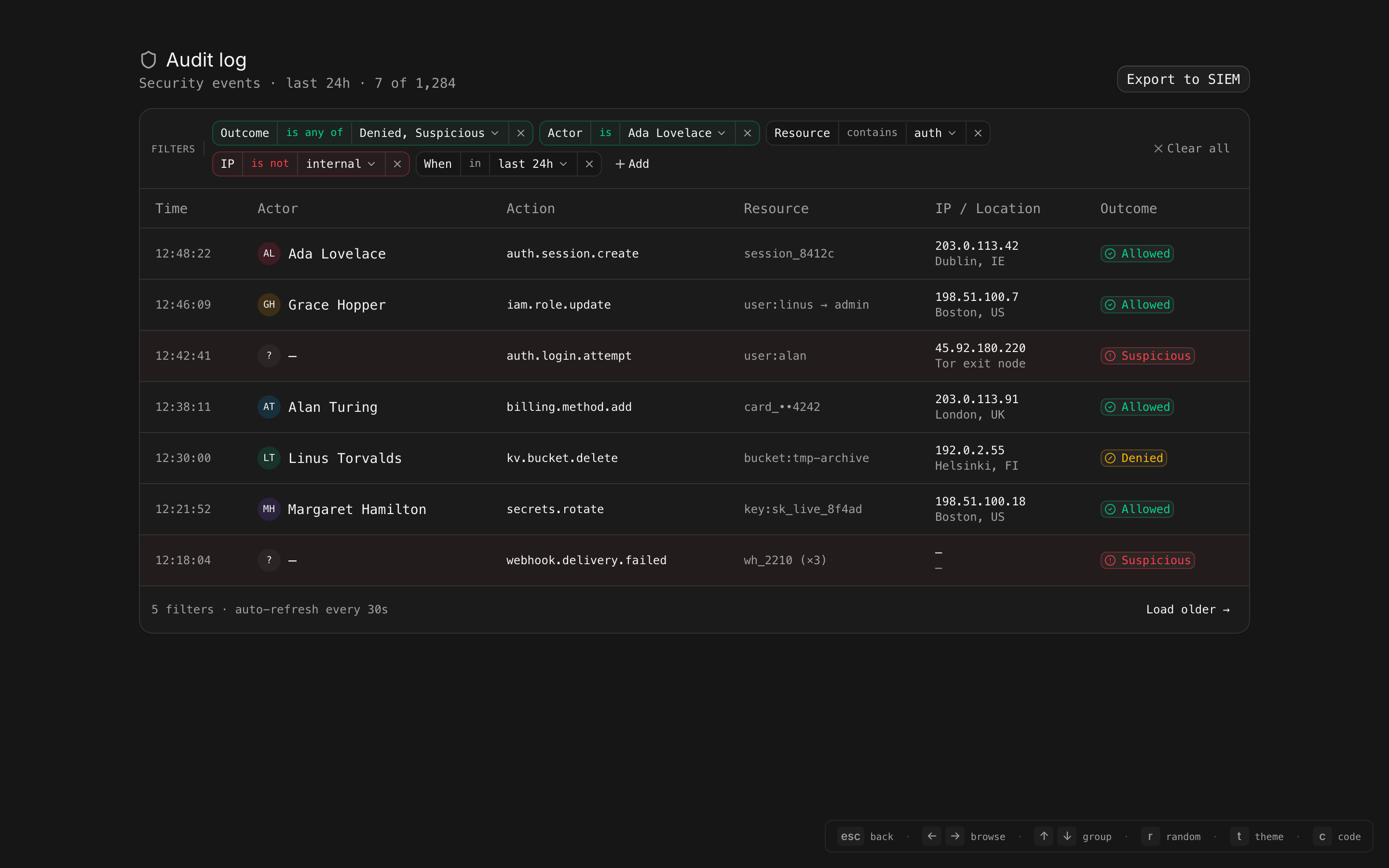Click the unknown actor avatar at 12:42:41
This screenshot has height=868, width=1389.
269,356
